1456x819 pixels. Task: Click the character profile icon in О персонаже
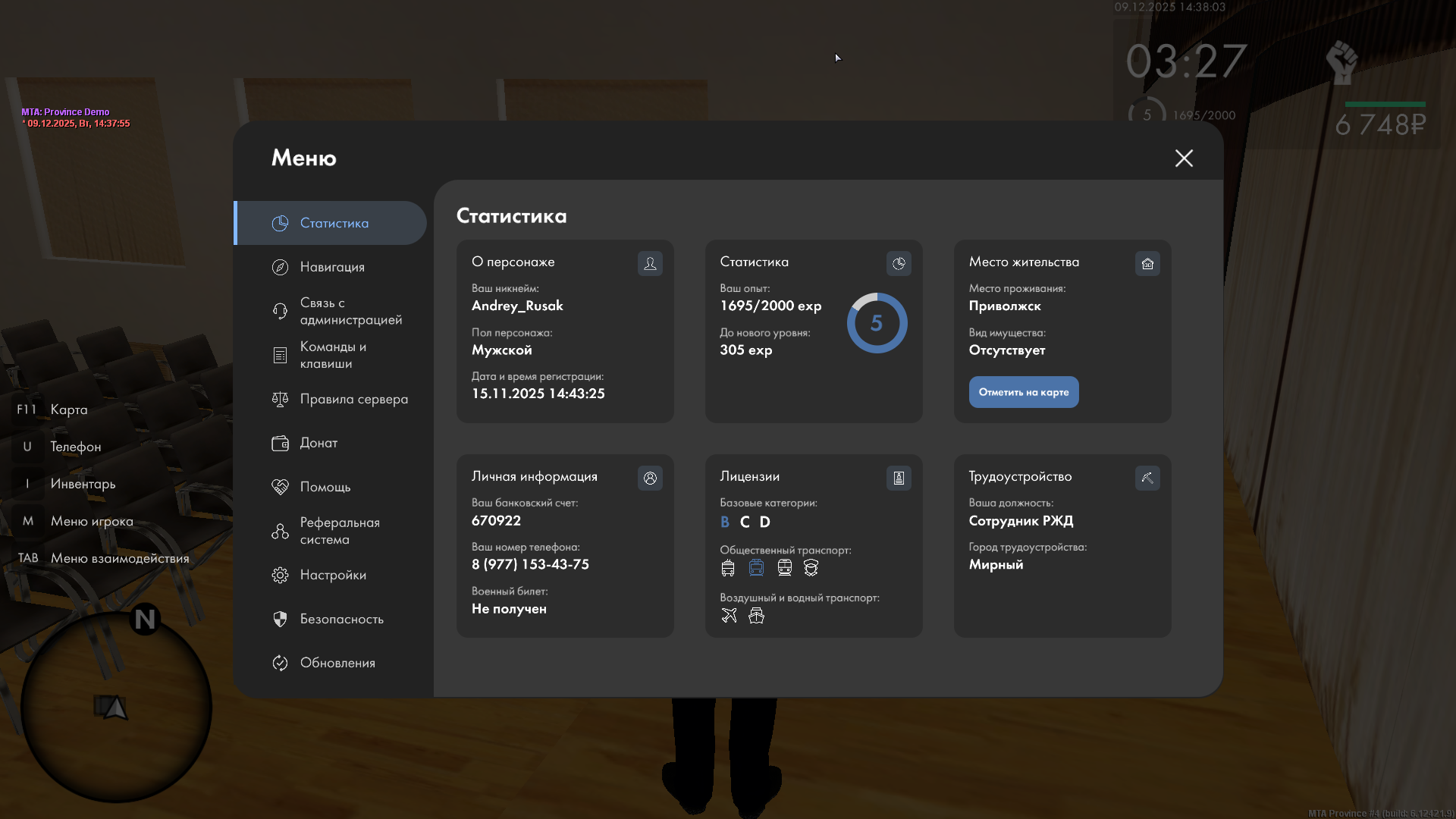coord(650,263)
